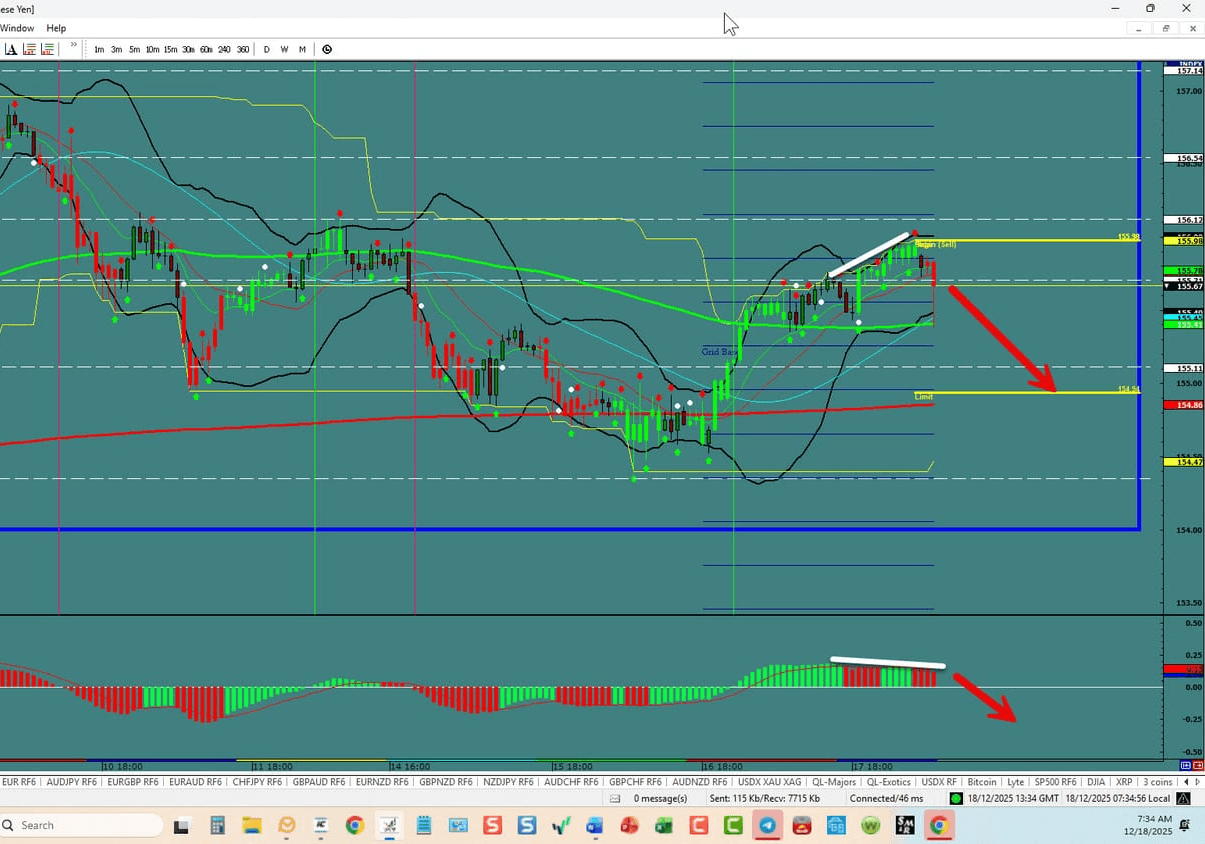Select the font/text annotation tool icon
The height and width of the screenshot is (844, 1205).
(12, 48)
